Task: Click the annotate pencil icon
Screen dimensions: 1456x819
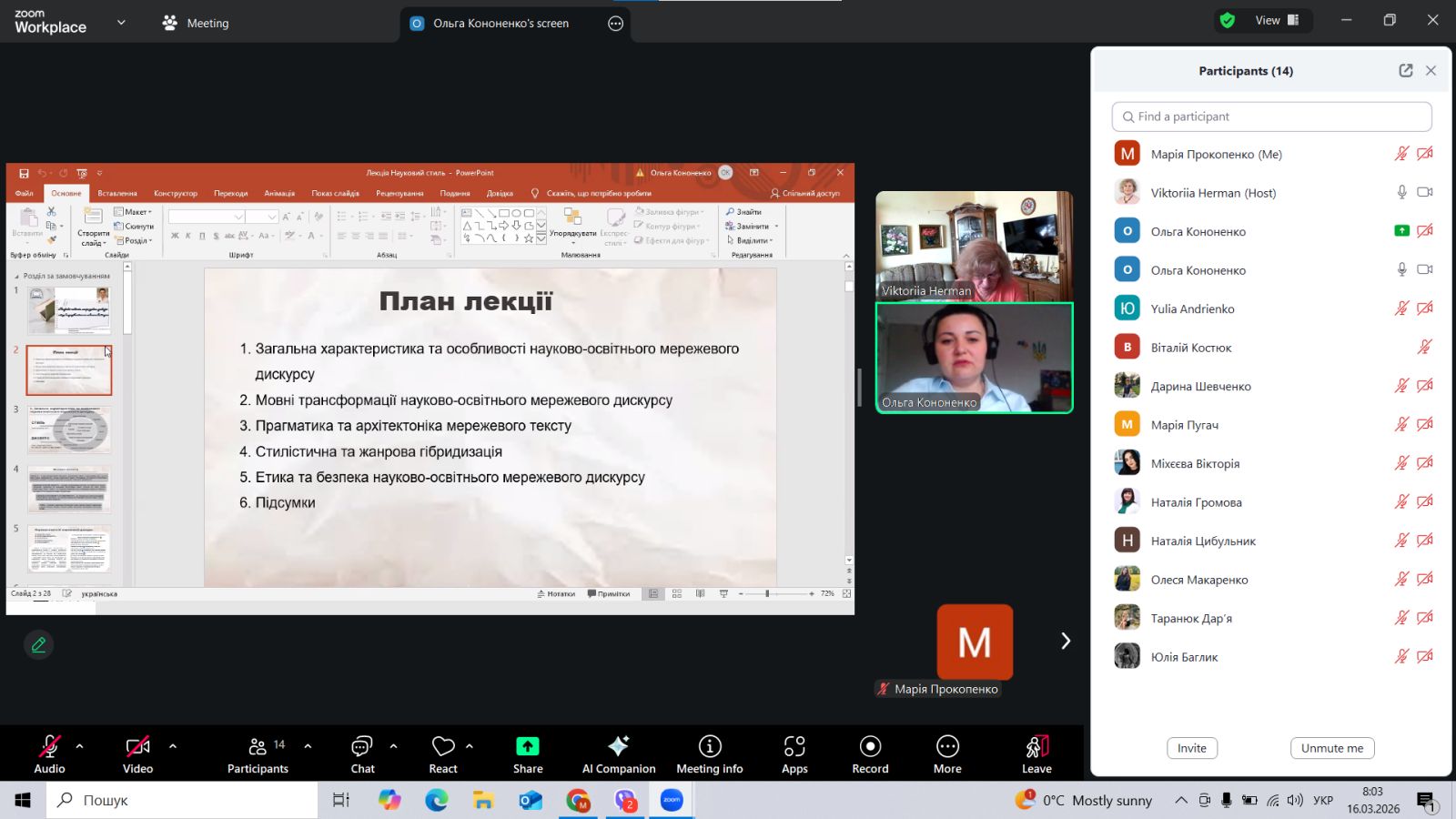Action: click(38, 644)
